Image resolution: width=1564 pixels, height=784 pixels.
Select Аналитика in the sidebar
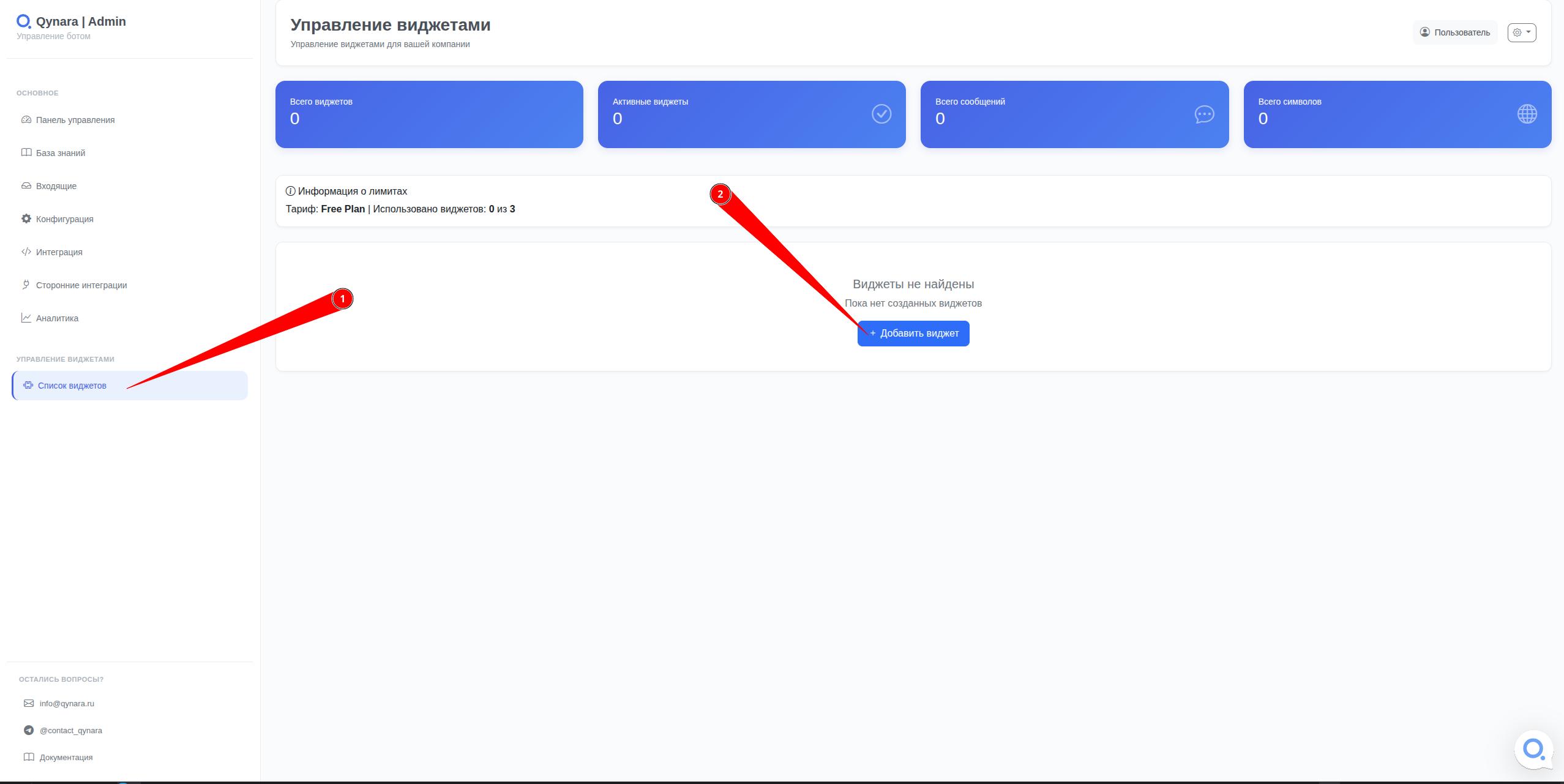(x=57, y=318)
